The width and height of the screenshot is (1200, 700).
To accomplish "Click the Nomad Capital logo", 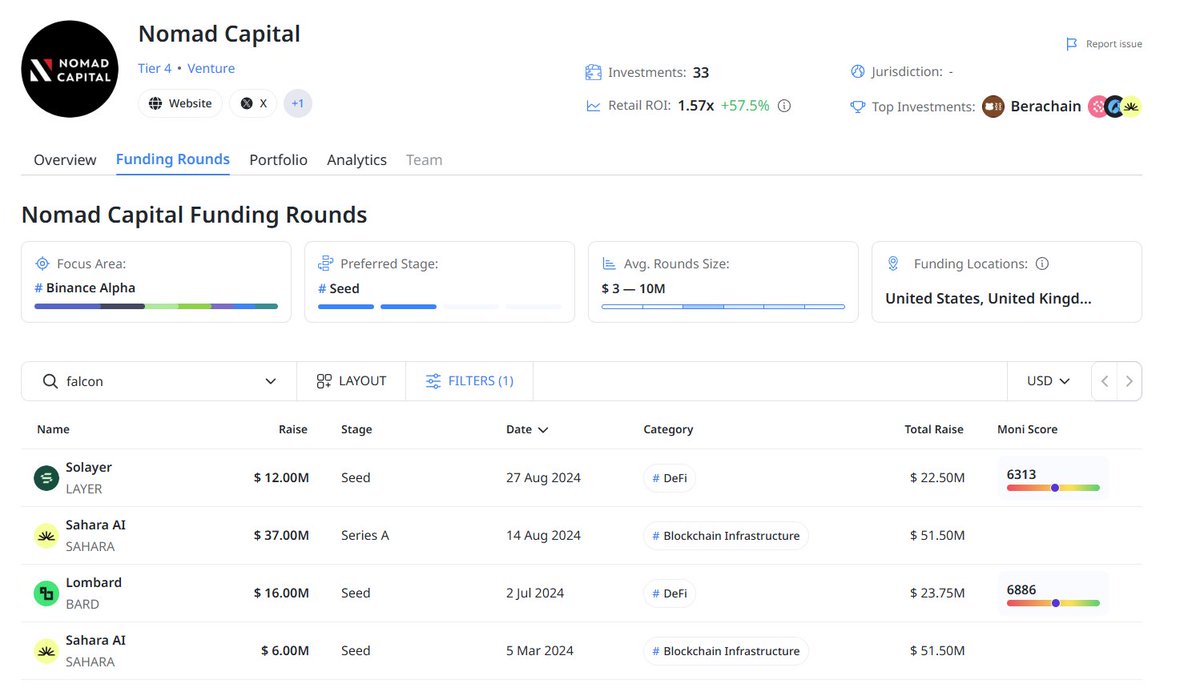I will tap(69, 69).
